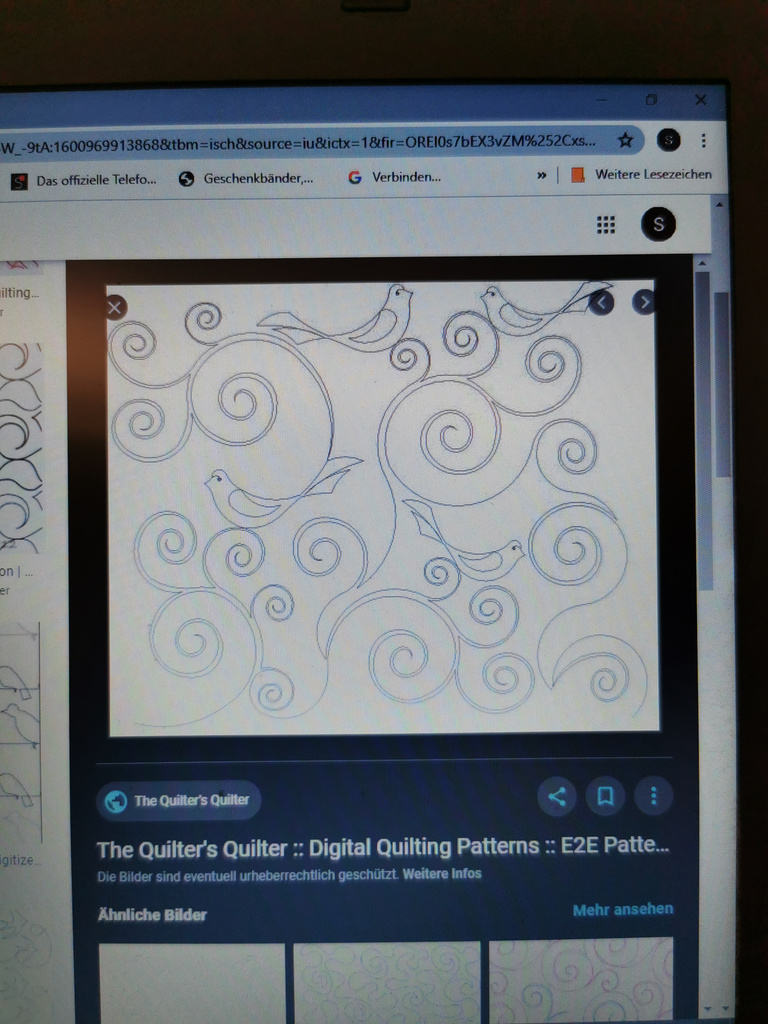Click the Google account avatar
This screenshot has width=768, height=1024.
click(658, 224)
